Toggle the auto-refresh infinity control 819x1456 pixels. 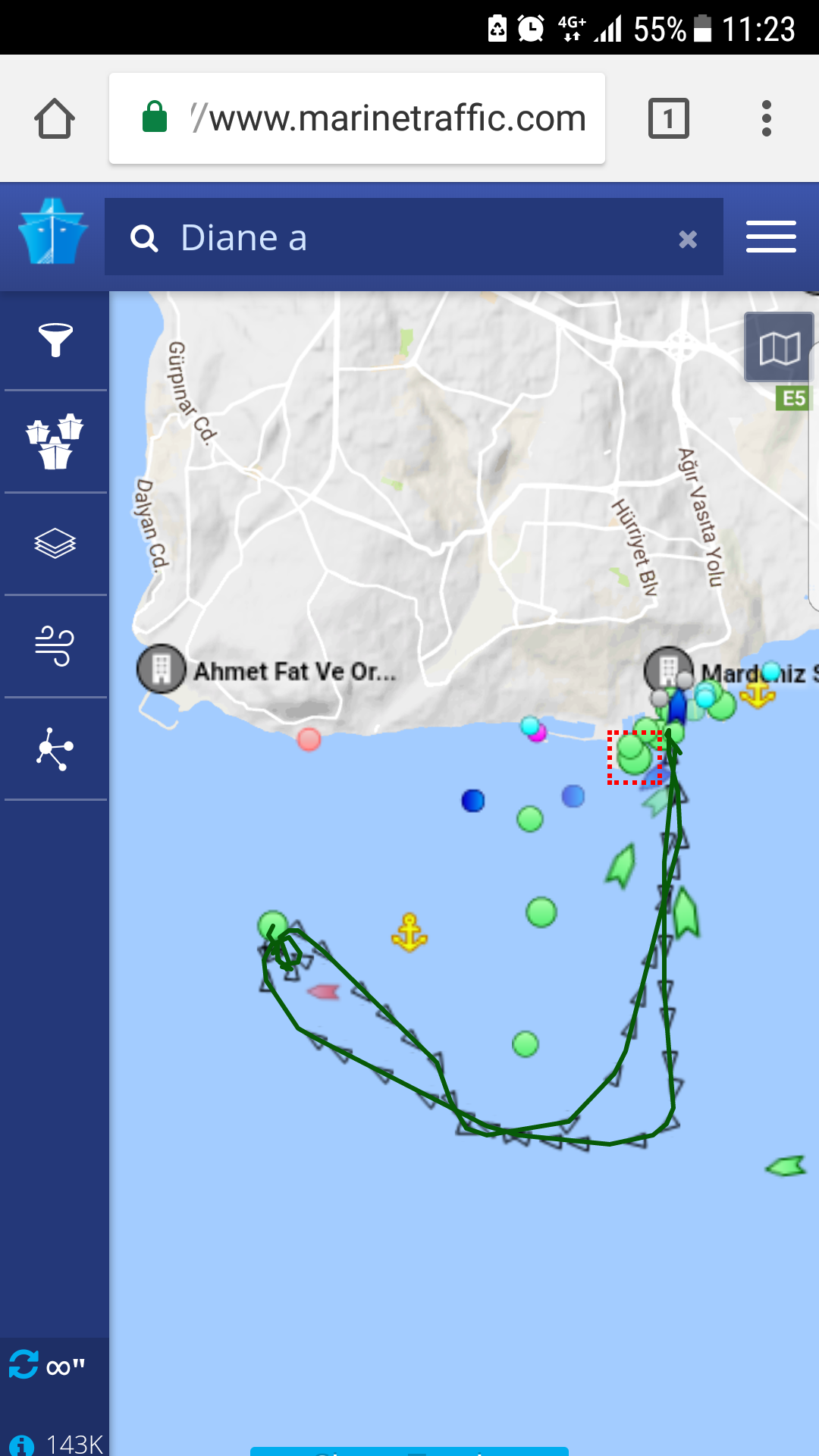[46, 1365]
